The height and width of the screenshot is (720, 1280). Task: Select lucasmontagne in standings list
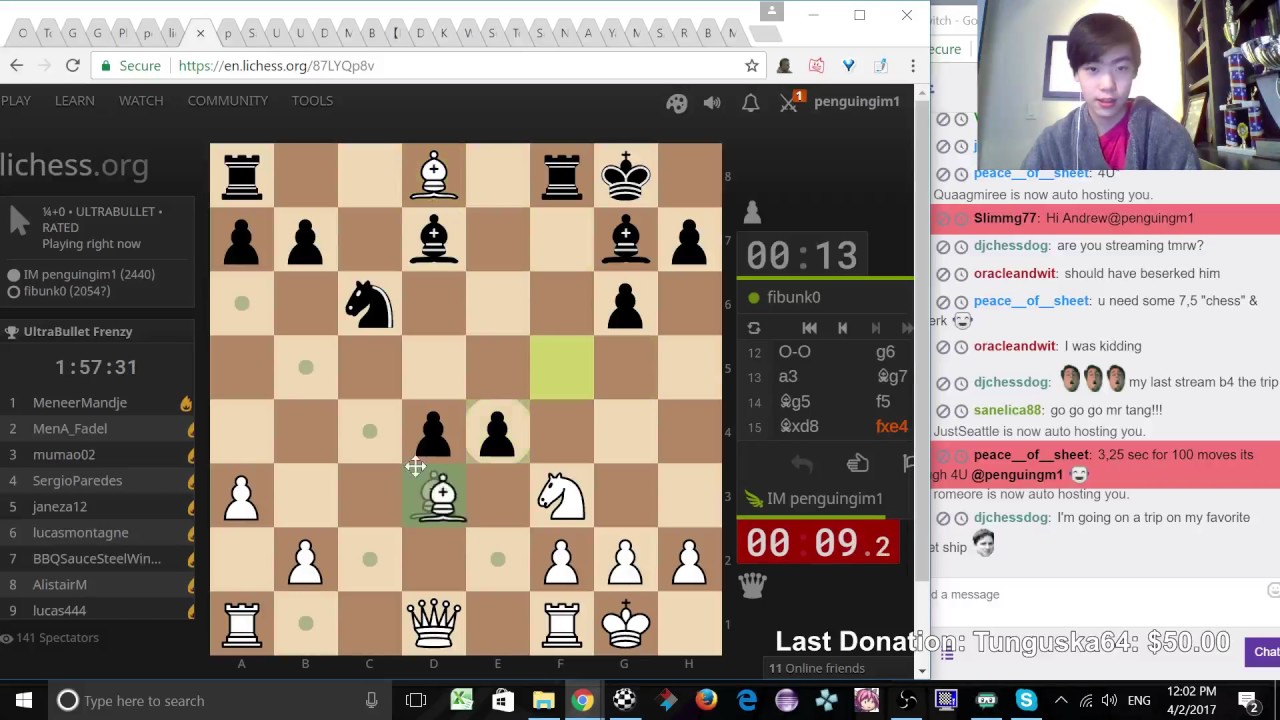pos(81,532)
